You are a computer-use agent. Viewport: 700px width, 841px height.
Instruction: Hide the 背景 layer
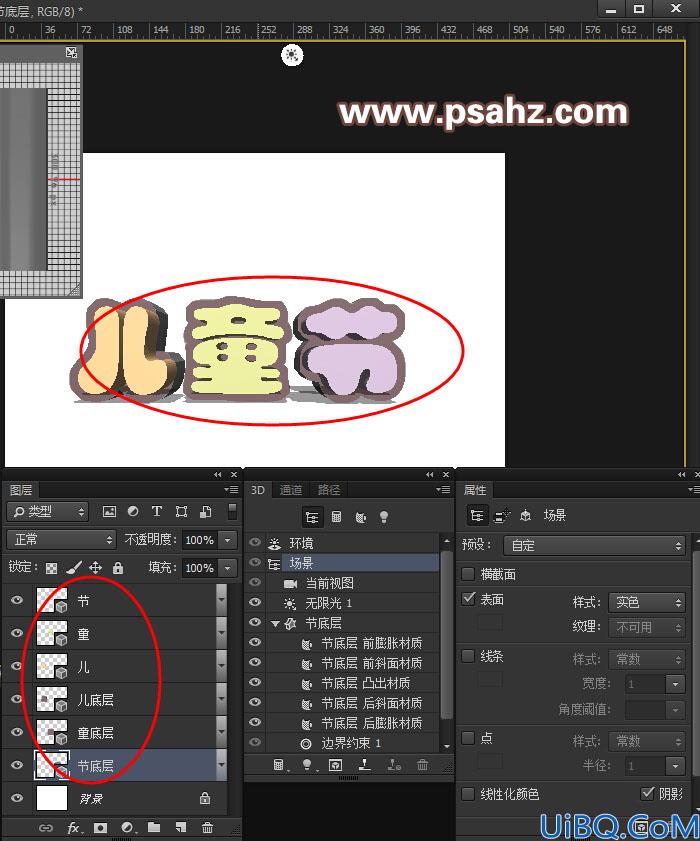[17, 798]
